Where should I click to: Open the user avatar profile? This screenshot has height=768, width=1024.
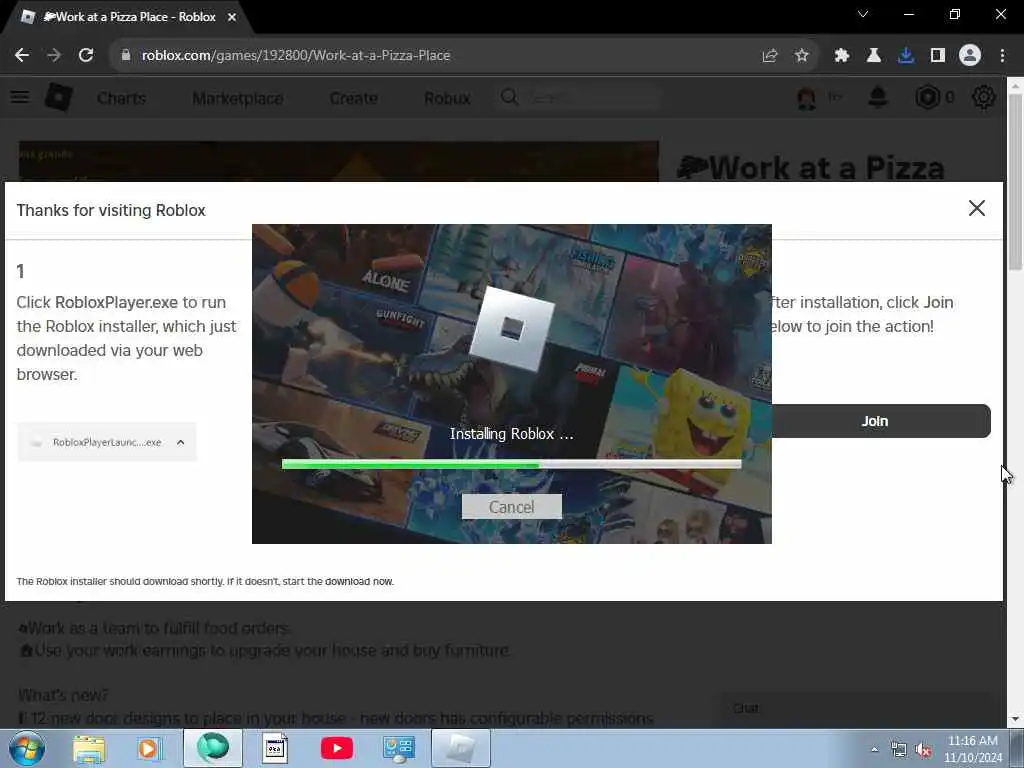tap(807, 98)
